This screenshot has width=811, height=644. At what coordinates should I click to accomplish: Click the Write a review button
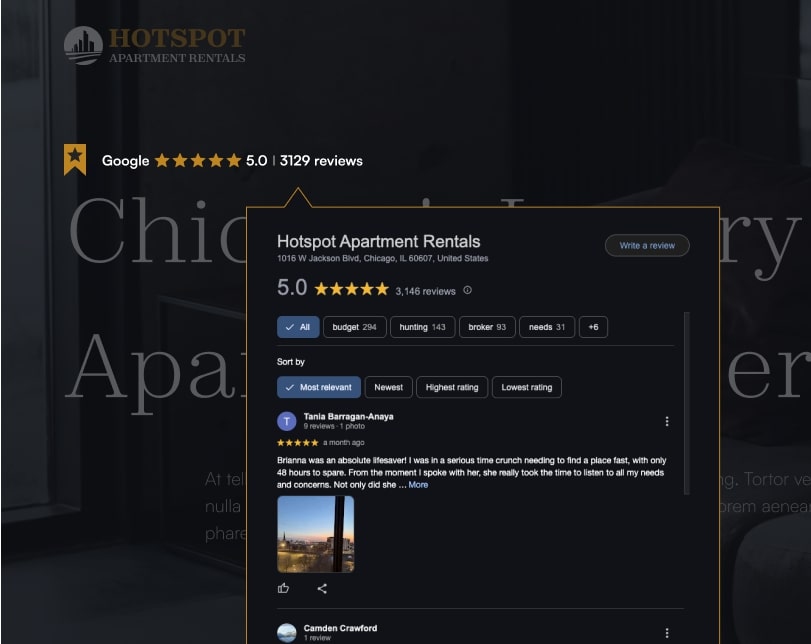click(x=647, y=246)
